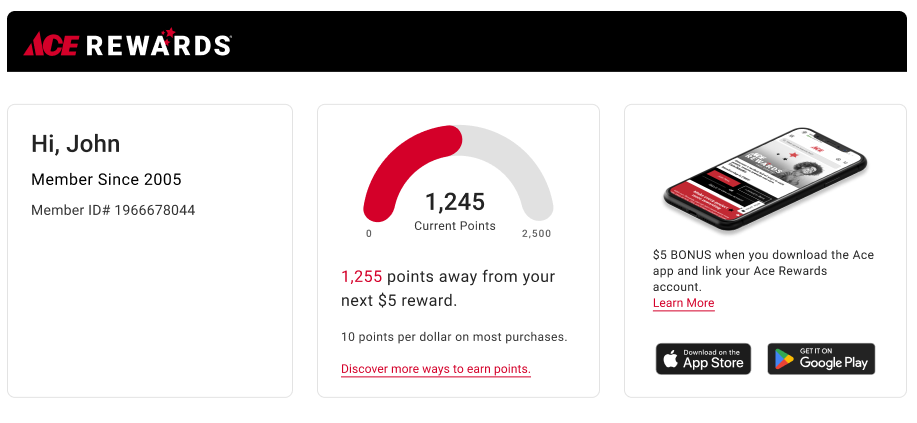This screenshot has height=423, width=917.
Task: Click the red 1,255 points away figure
Action: point(361,277)
